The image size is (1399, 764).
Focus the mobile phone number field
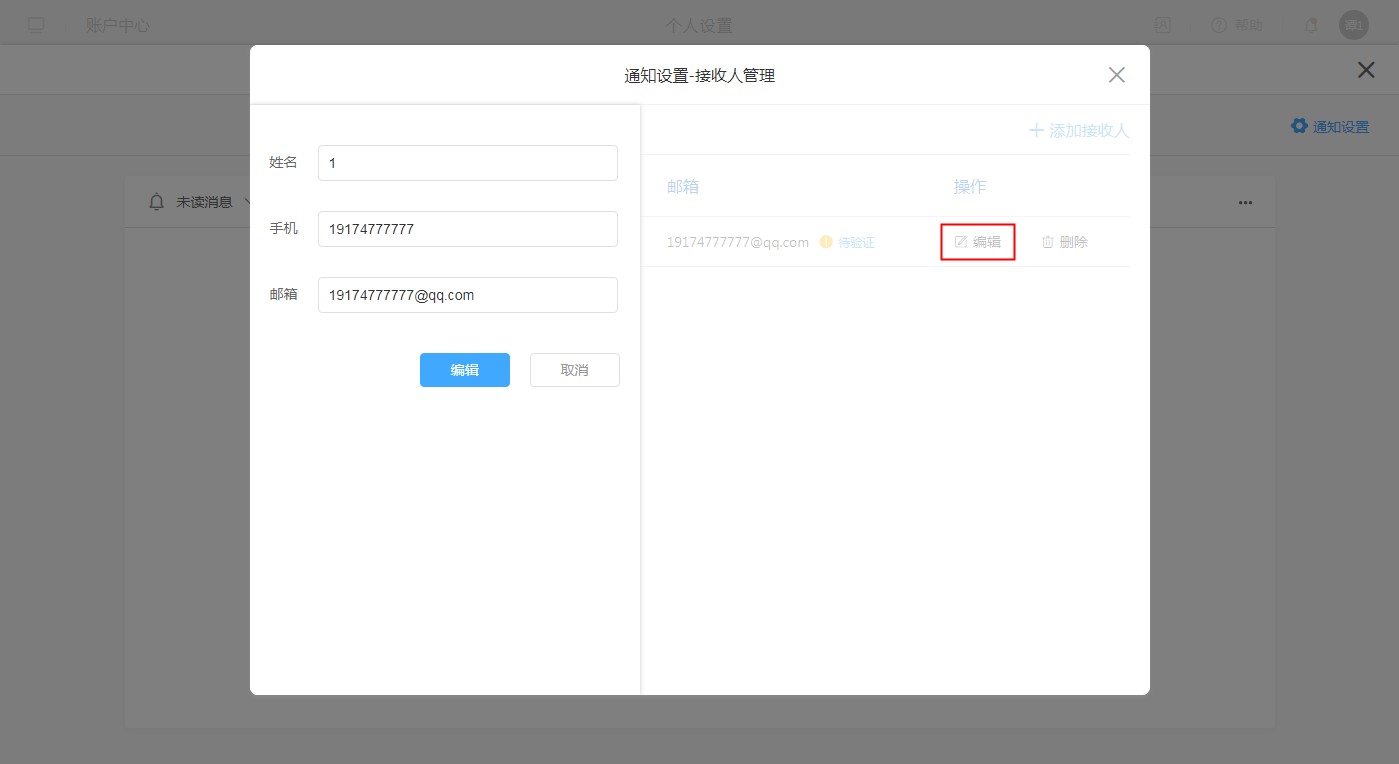(467, 229)
